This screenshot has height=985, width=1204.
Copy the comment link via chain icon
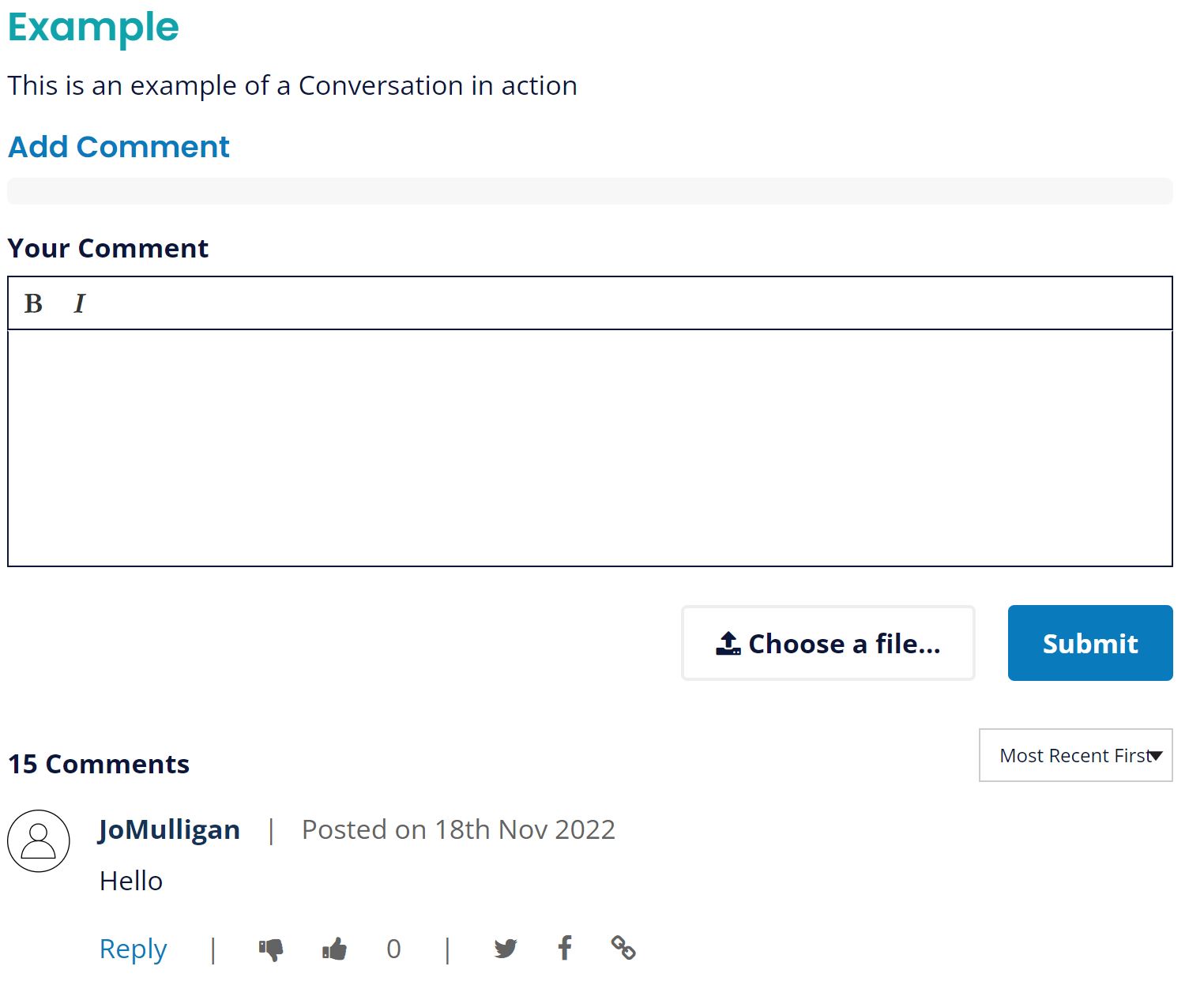(x=623, y=947)
